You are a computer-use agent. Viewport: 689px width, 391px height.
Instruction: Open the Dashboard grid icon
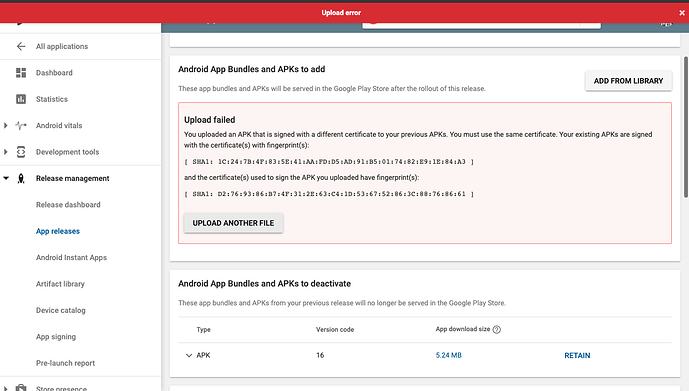(21, 72)
